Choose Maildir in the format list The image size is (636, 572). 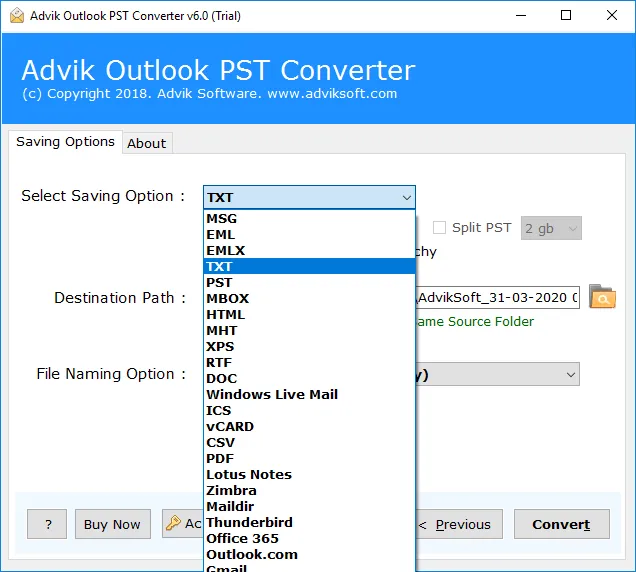point(309,506)
